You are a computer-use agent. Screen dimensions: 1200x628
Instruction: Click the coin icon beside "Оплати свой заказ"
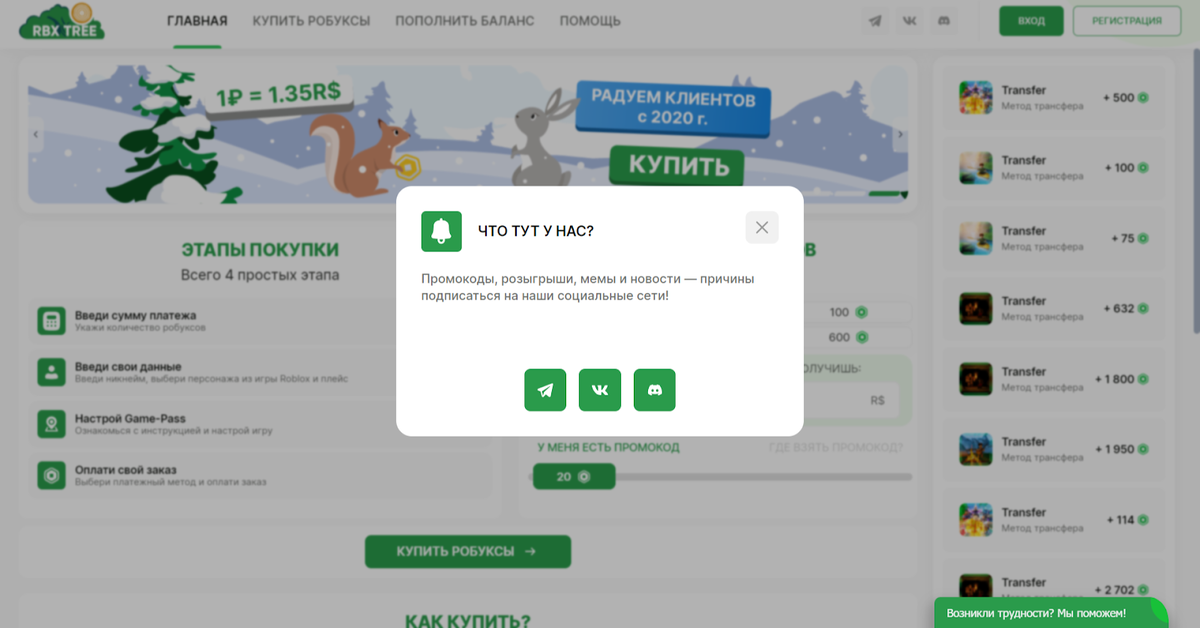click(x=50, y=475)
